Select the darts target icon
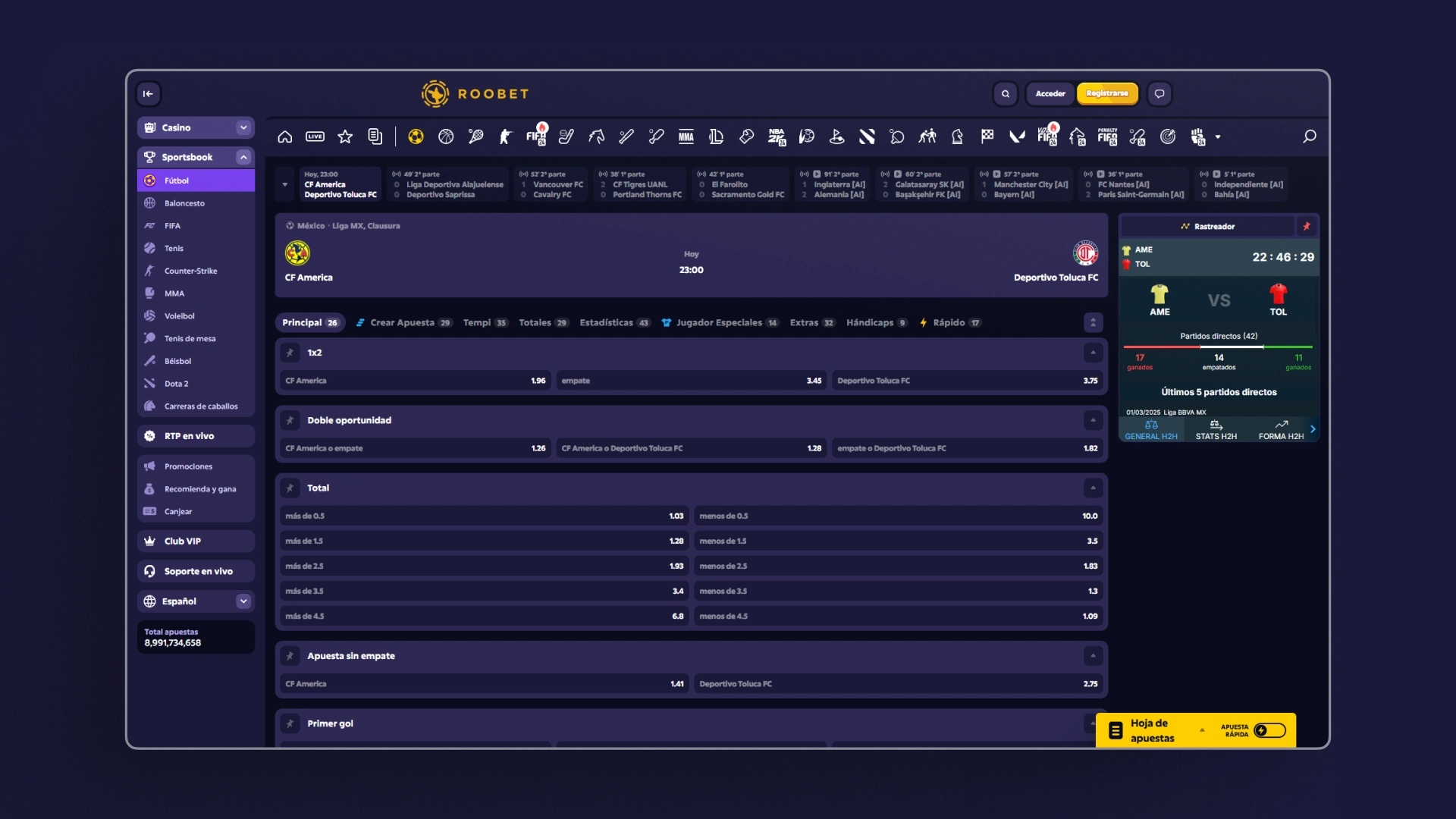Viewport: 1456px width, 819px height. click(x=1168, y=136)
